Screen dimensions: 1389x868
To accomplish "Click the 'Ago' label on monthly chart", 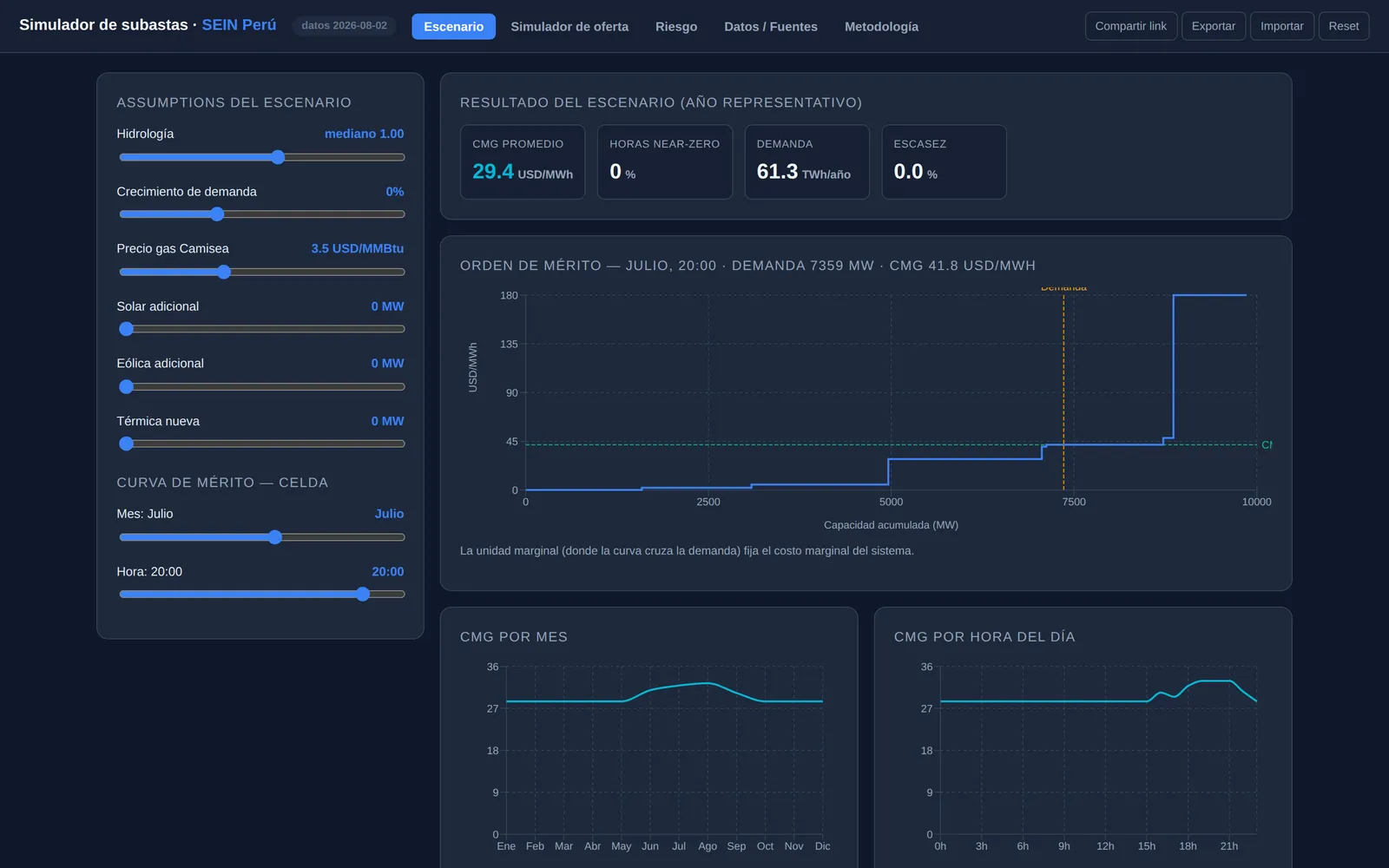I will click(708, 846).
